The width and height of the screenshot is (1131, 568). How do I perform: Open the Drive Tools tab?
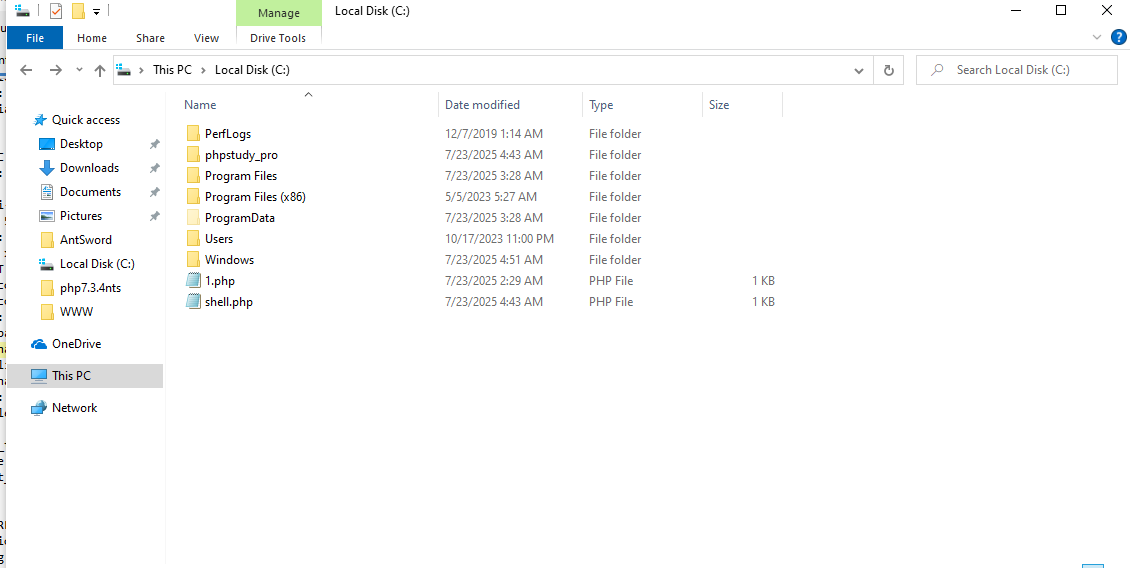pyautogui.click(x=278, y=38)
